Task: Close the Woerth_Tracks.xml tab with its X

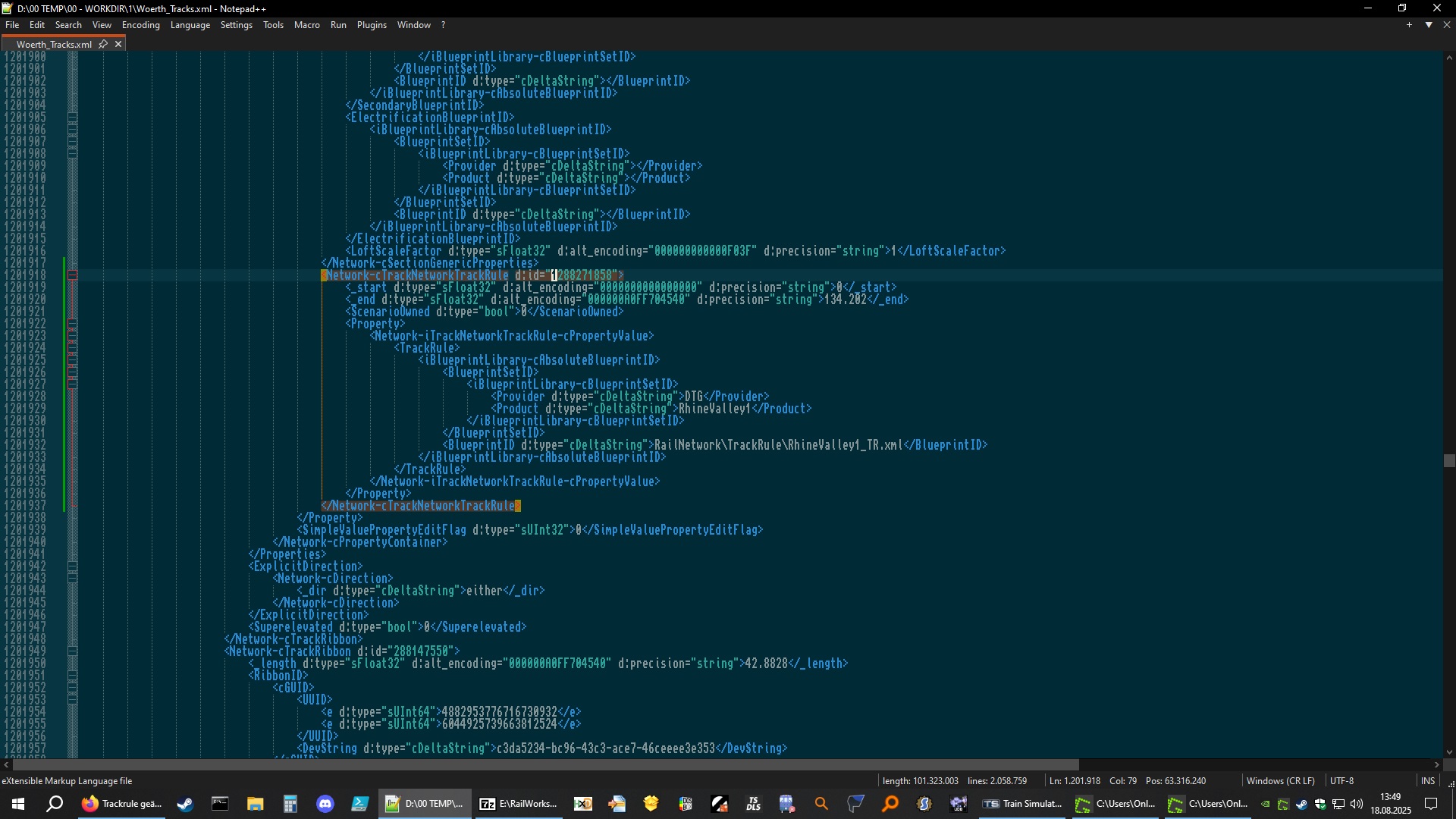Action: [118, 44]
